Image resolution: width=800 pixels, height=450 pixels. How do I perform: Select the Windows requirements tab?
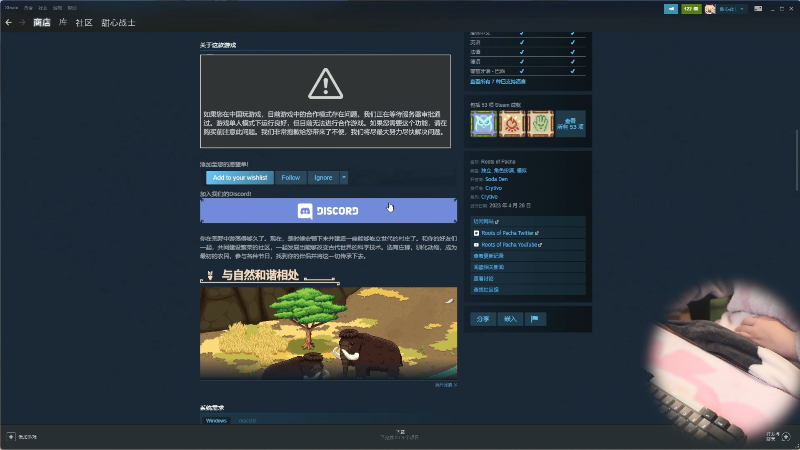(216, 420)
